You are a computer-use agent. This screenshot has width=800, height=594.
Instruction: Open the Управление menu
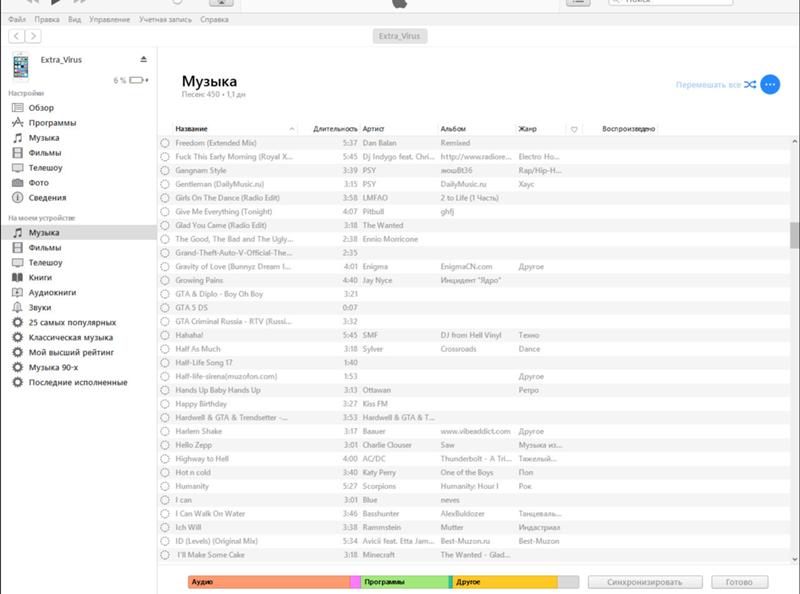(110, 19)
